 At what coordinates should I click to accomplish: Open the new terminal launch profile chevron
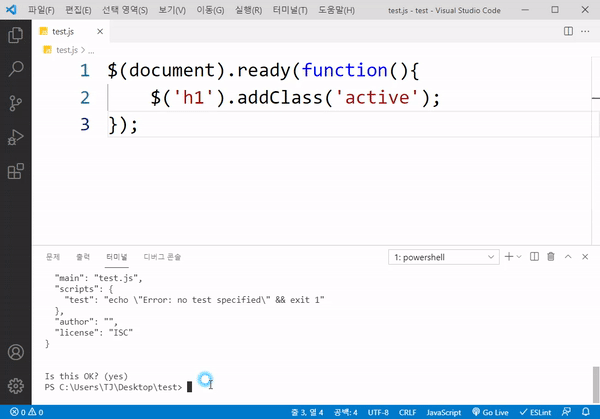(519, 256)
